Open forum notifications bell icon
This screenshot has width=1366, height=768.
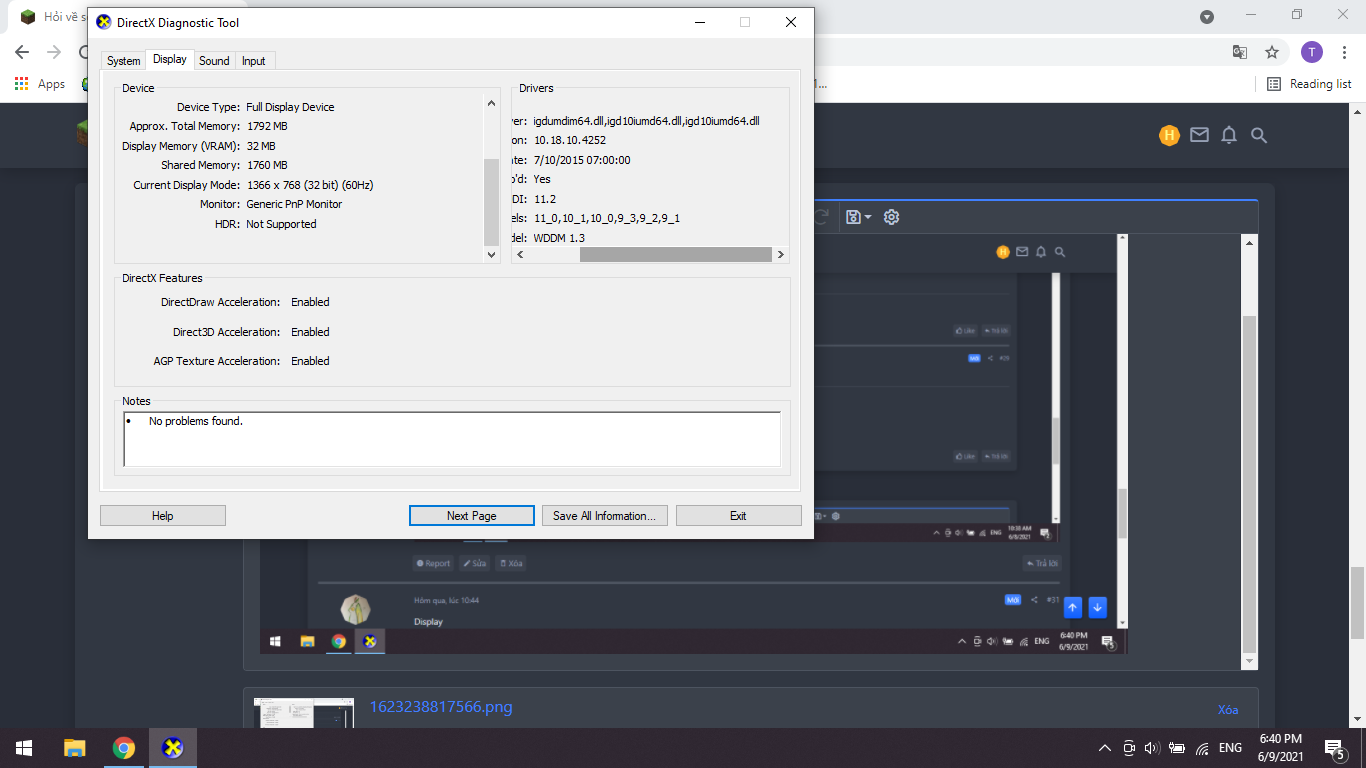(x=1229, y=135)
